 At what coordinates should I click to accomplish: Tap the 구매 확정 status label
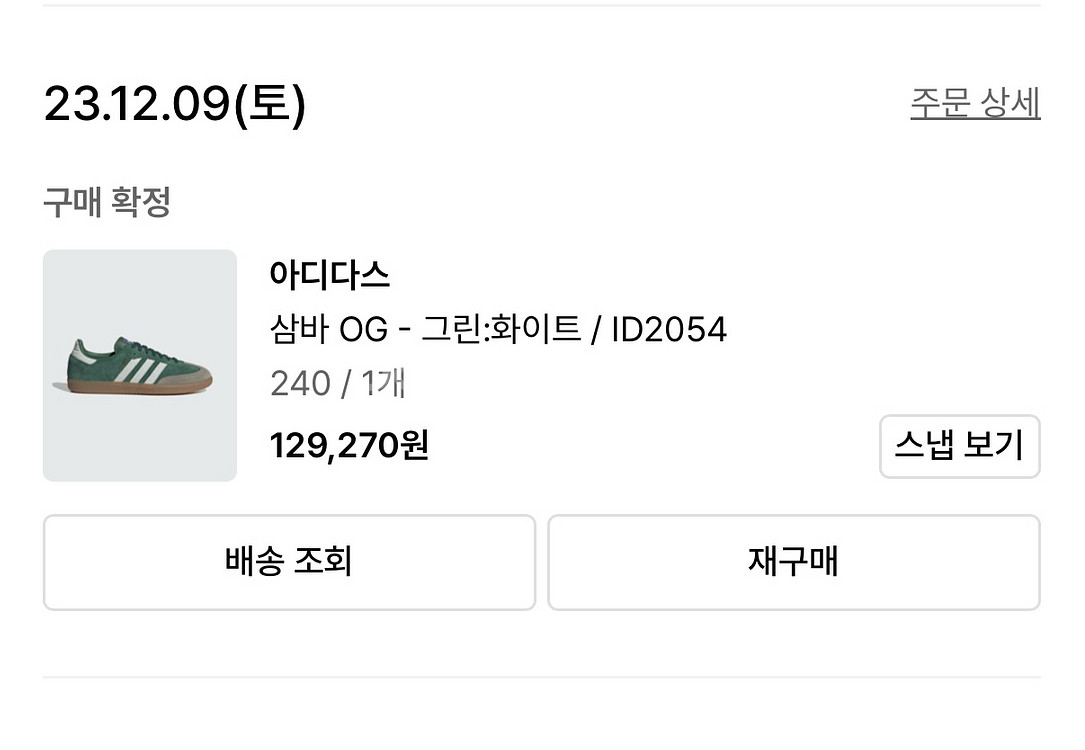pyautogui.click(x=107, y=202)
